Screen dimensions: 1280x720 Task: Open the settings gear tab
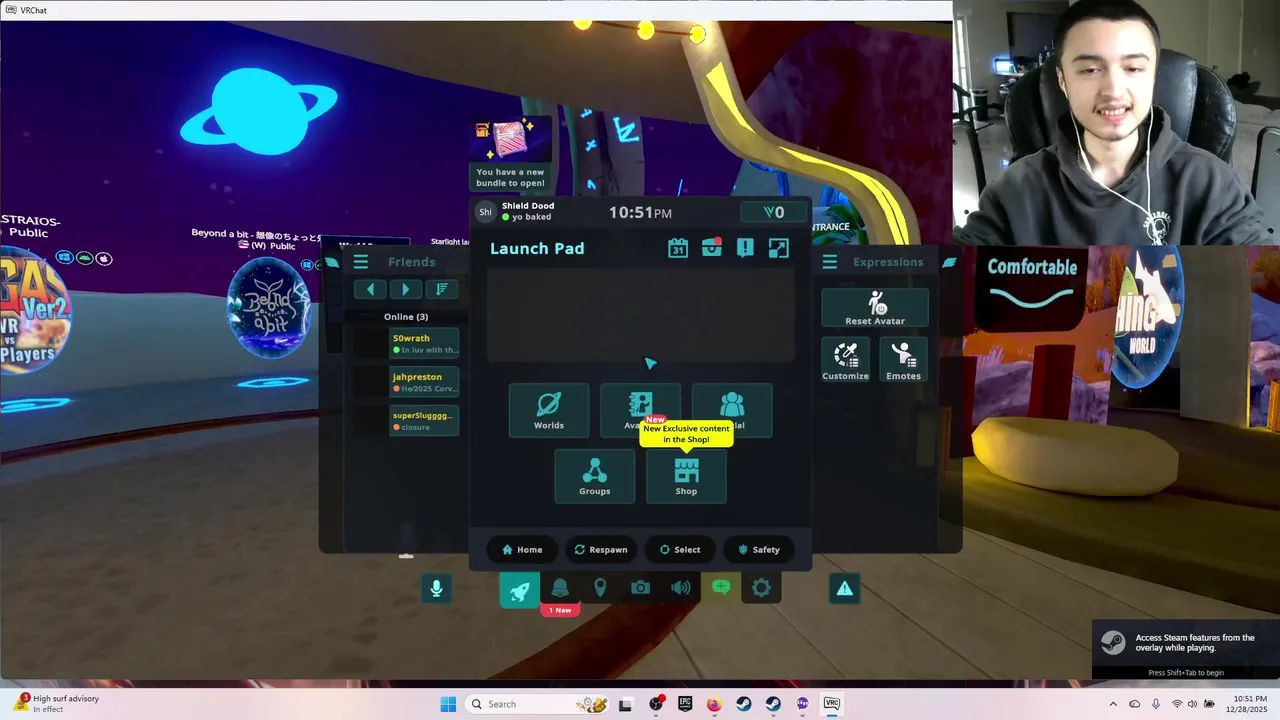pos(761,588)
